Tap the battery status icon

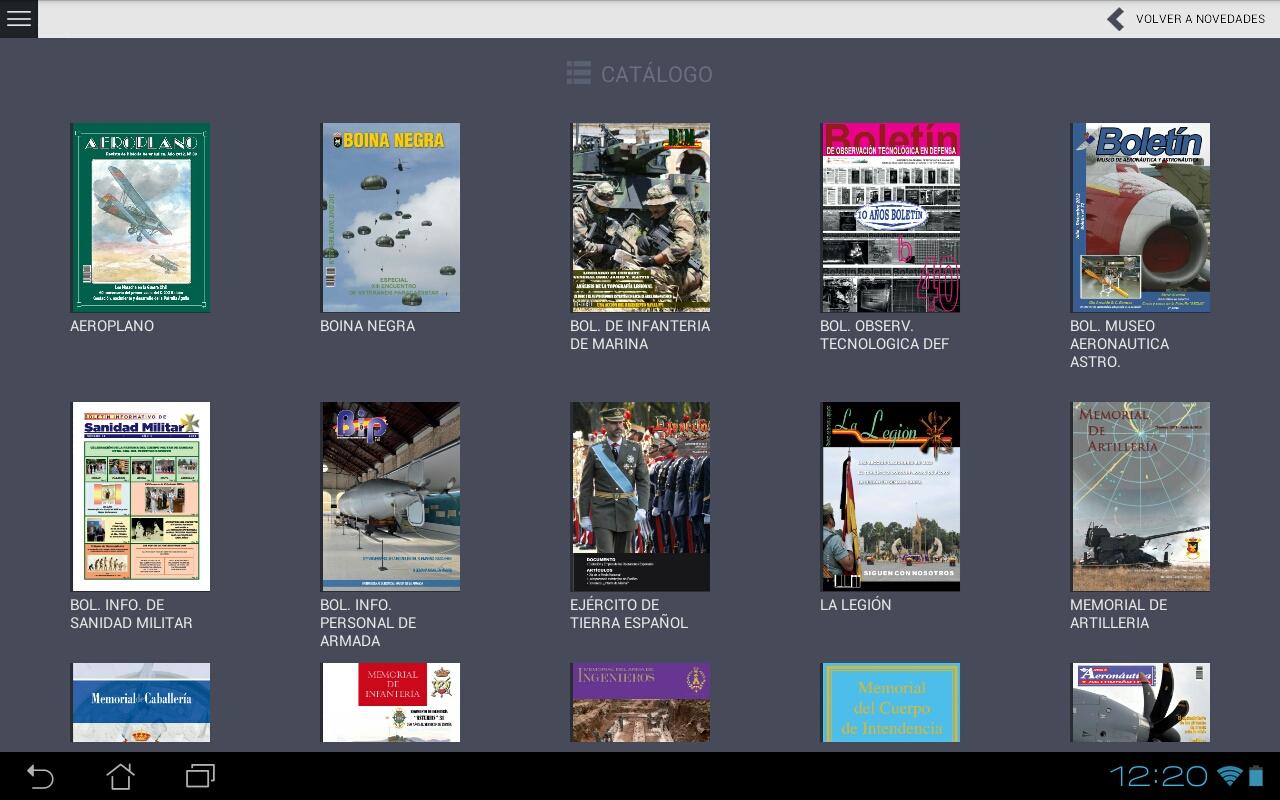point(1257,776)
